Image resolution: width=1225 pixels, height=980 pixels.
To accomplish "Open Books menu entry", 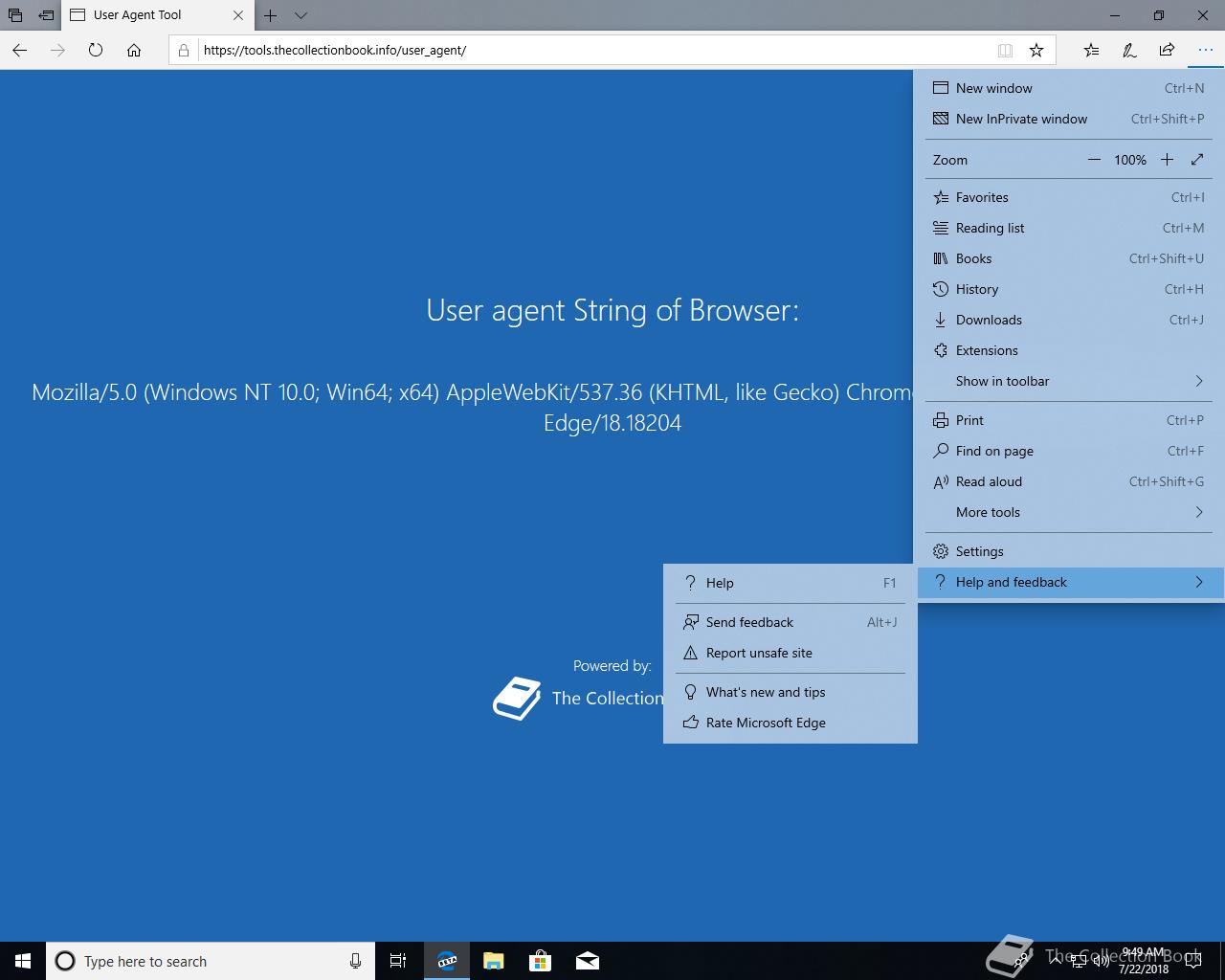I will click(1069, 258).
